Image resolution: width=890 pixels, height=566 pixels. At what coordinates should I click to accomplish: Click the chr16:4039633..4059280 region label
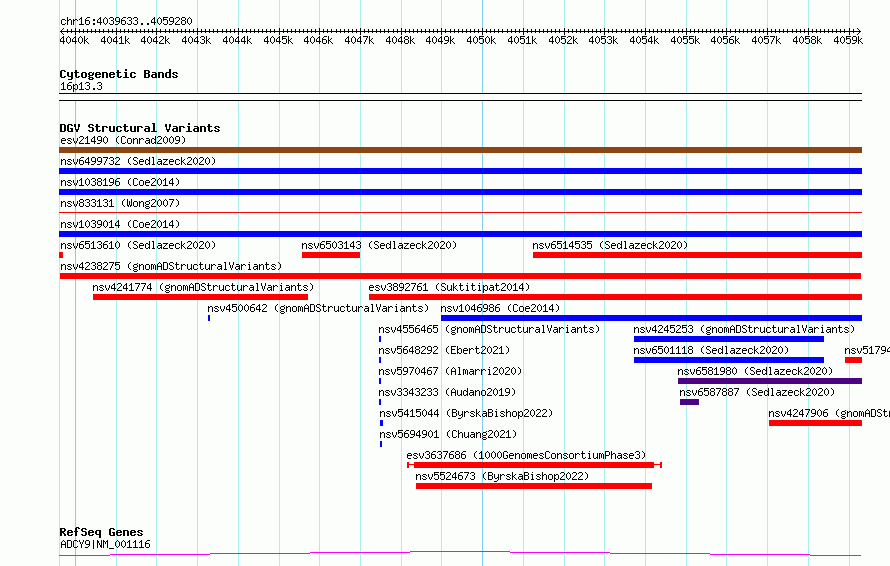pos(126,21)
